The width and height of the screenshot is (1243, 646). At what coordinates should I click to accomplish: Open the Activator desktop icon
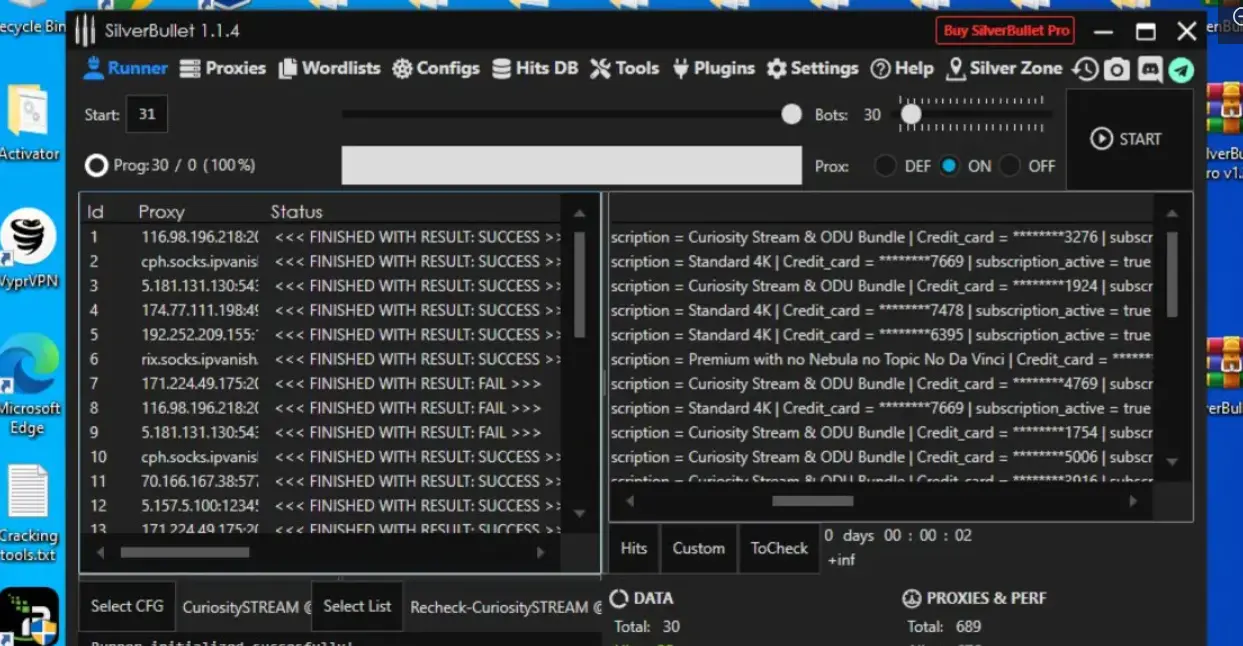(31, 122)
